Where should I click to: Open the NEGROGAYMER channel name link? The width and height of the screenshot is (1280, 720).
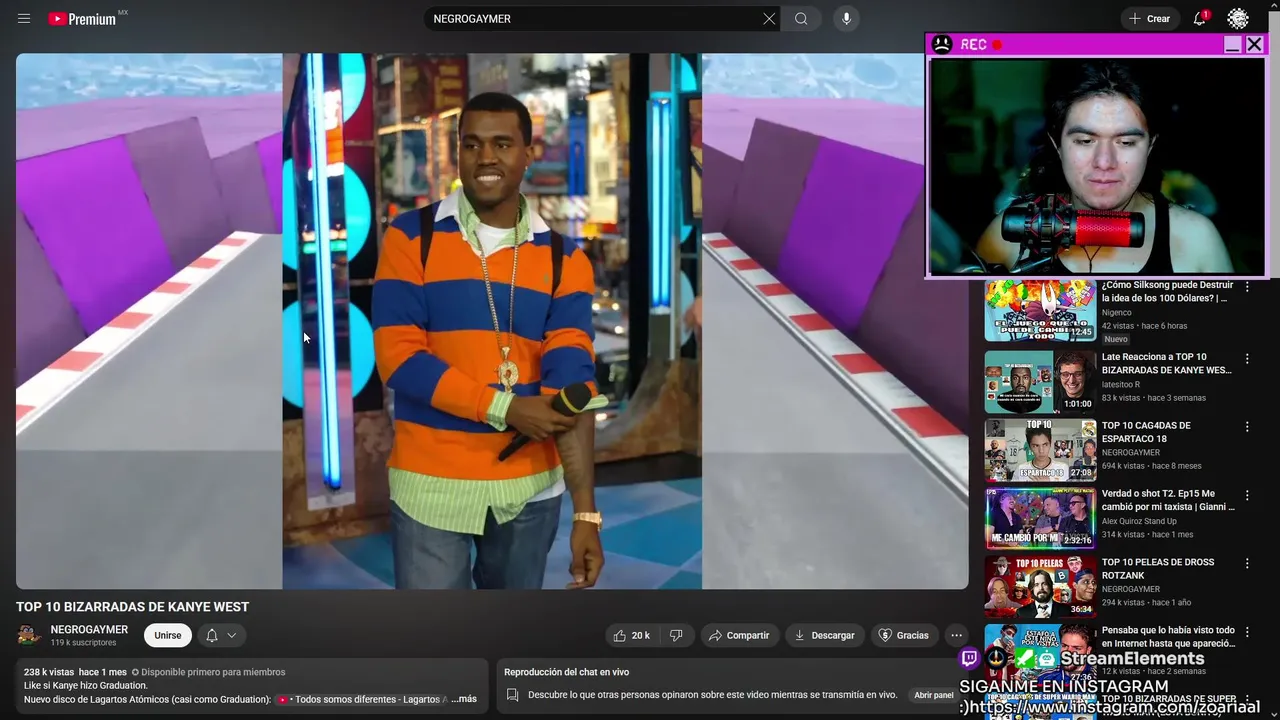point(89,629)
